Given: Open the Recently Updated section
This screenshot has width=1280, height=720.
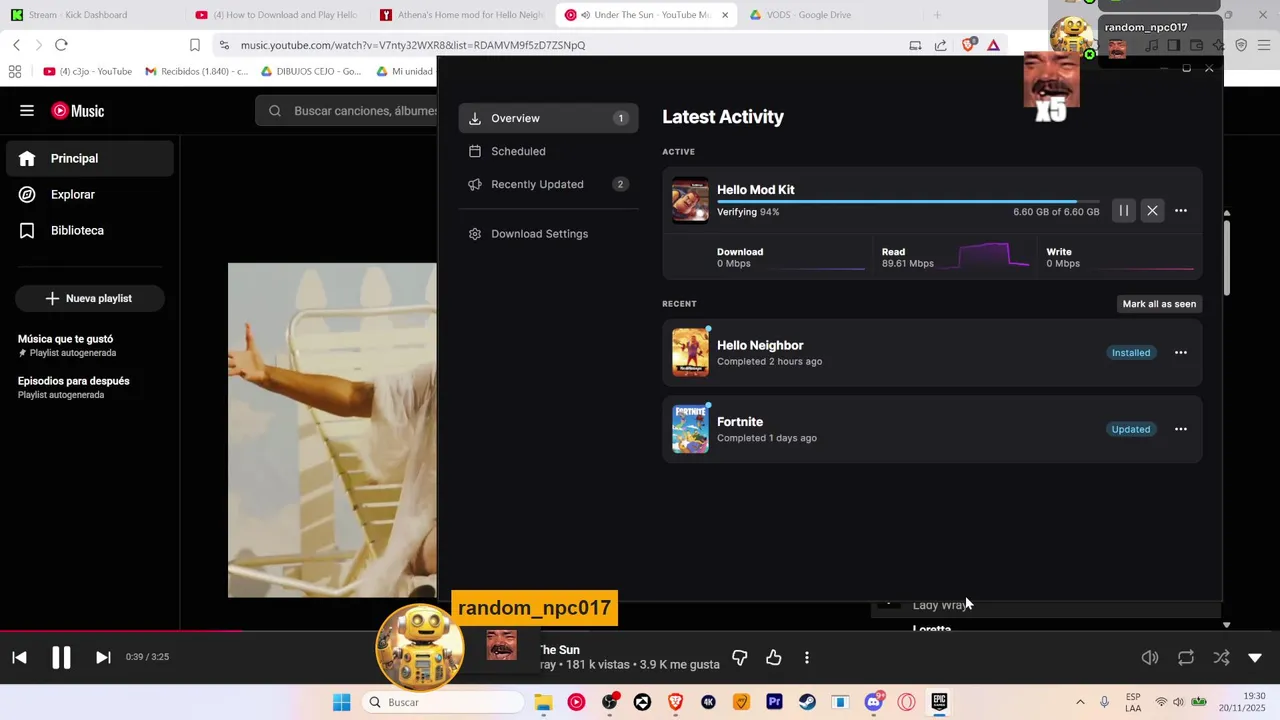Looking at the screenshot, I should click(548, 184).
